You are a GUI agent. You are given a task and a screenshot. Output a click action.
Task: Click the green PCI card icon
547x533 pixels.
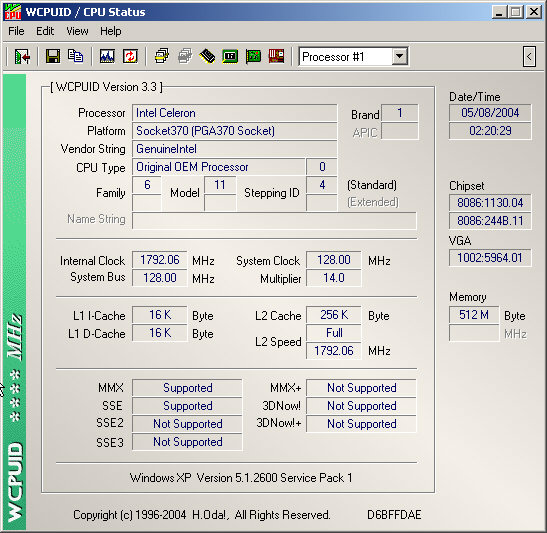(x=253, y=56)
